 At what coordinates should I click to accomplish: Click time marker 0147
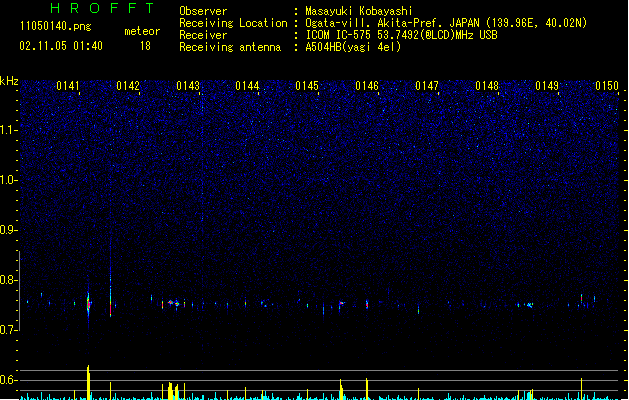point(427,86)
